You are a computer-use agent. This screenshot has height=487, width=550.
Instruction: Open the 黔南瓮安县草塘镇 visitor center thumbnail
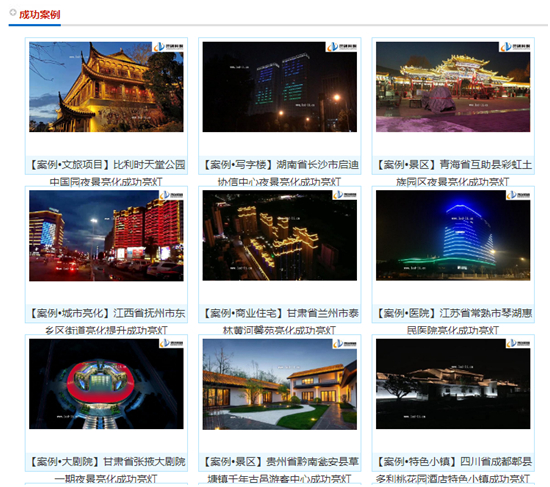click(x=280, y=384)
